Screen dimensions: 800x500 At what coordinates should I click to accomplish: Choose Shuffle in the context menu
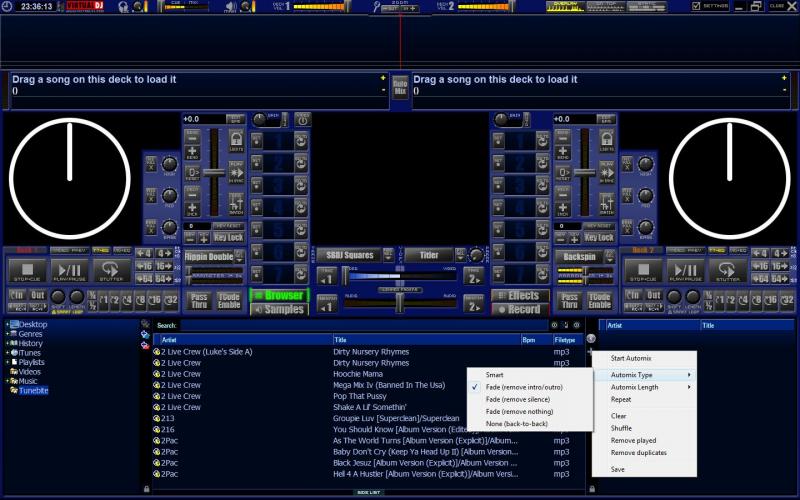645,428
